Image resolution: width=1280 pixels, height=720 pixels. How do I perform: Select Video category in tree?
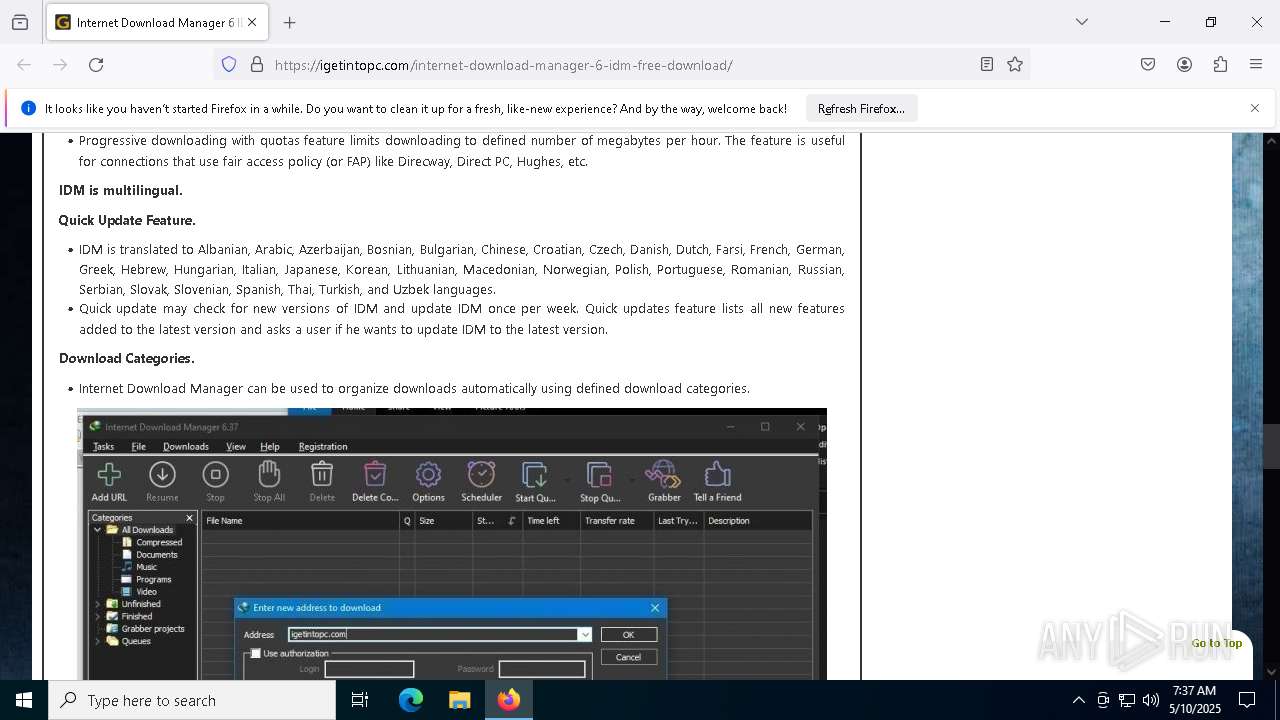[139, 592]
